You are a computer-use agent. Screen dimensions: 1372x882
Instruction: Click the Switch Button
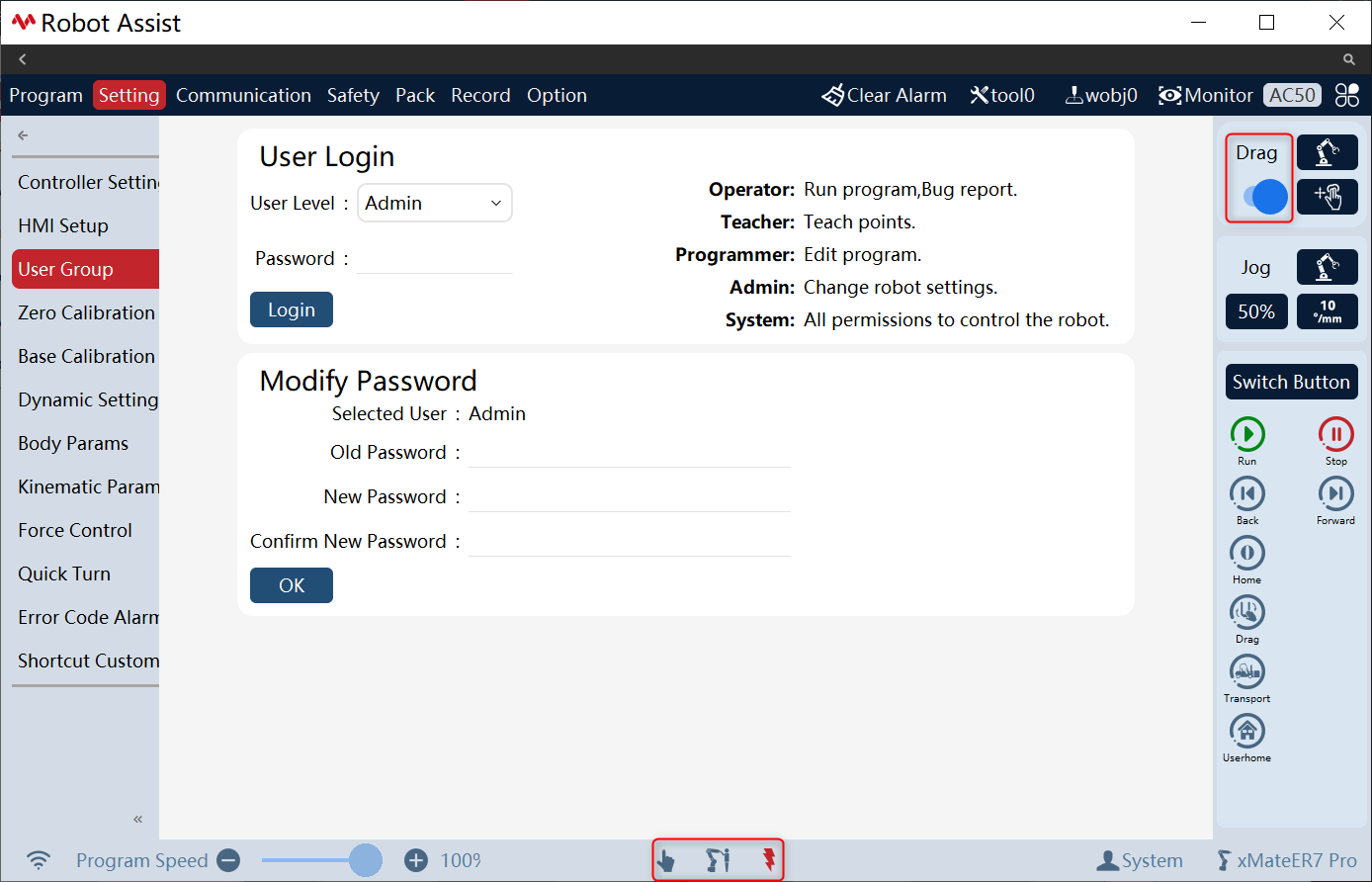(1291, 382)
